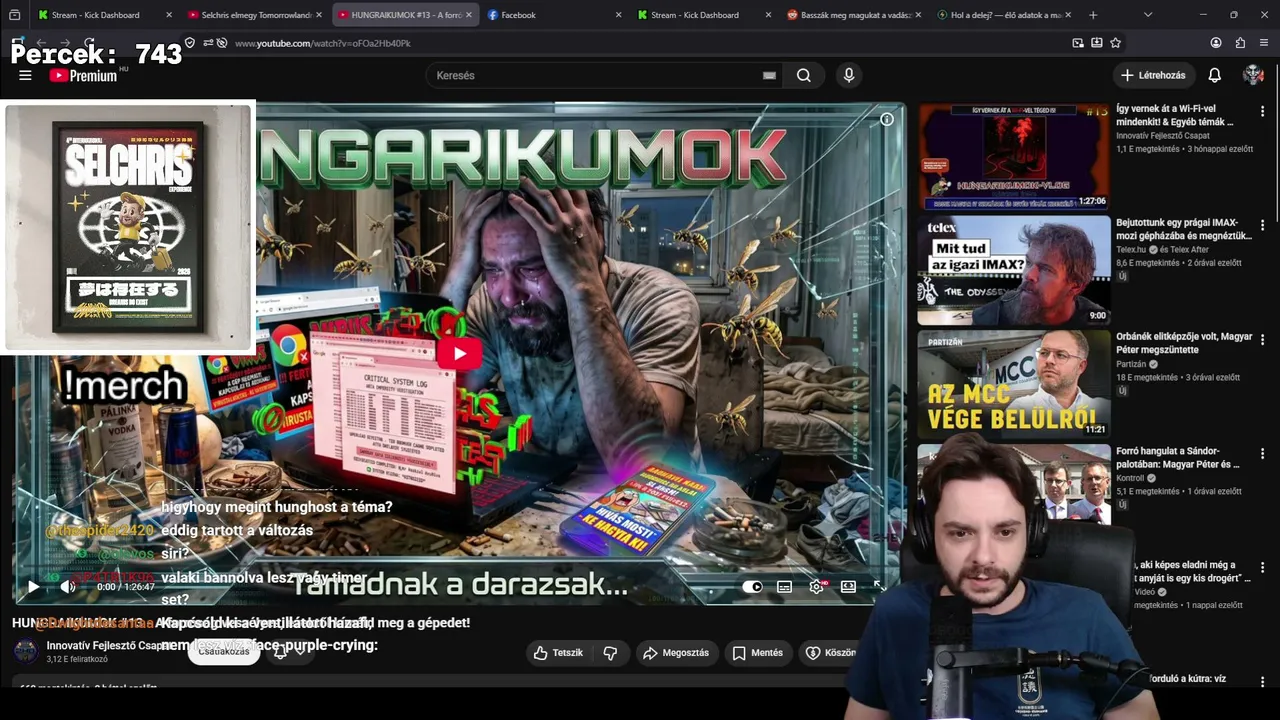Open the Hol a delej? tab
This screenshot has height=720, width=1280.
pyautogui.click(x=1005, y=15)
